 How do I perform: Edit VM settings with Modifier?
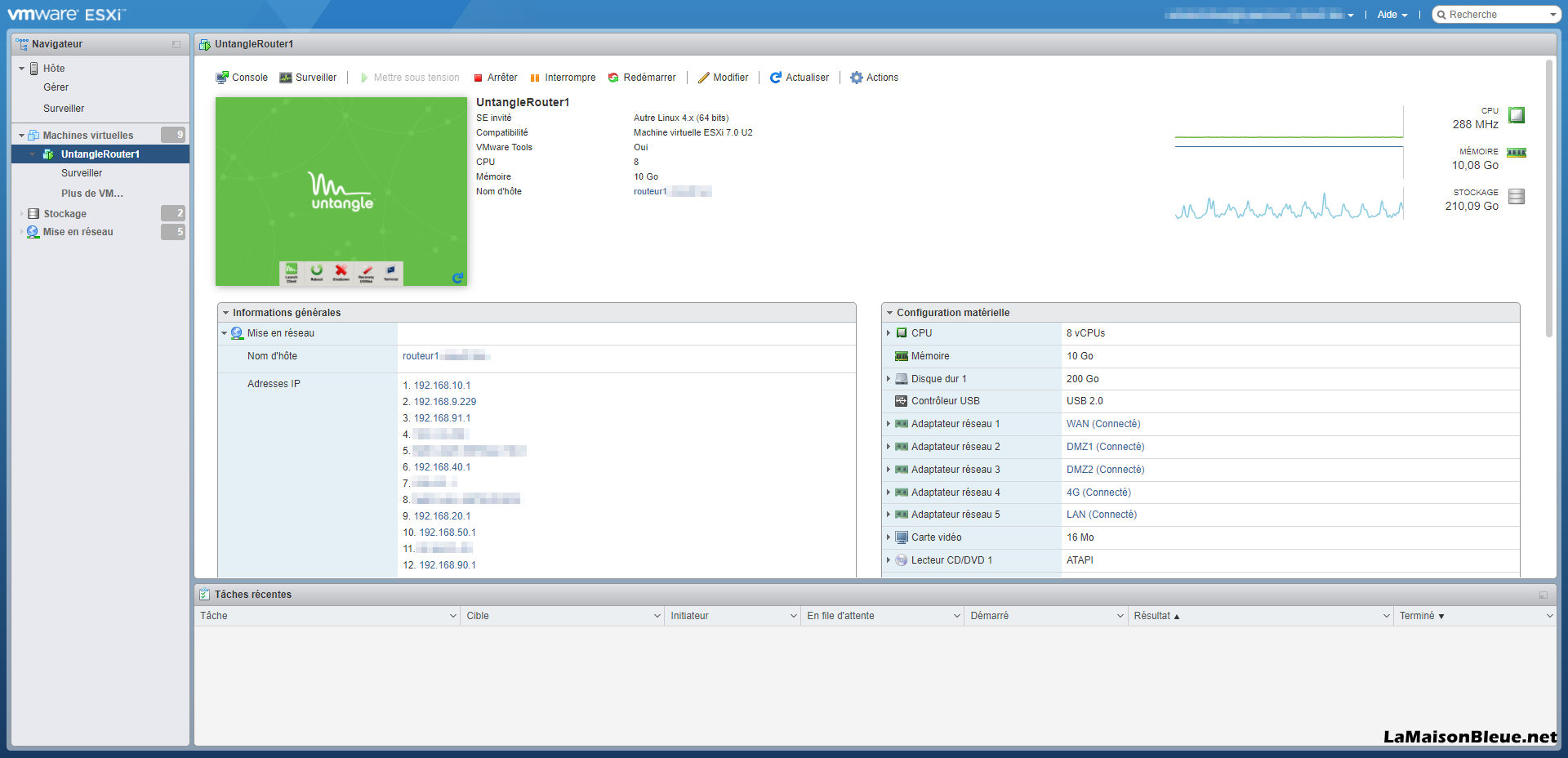pyautogui.click(x=723, y=78)
